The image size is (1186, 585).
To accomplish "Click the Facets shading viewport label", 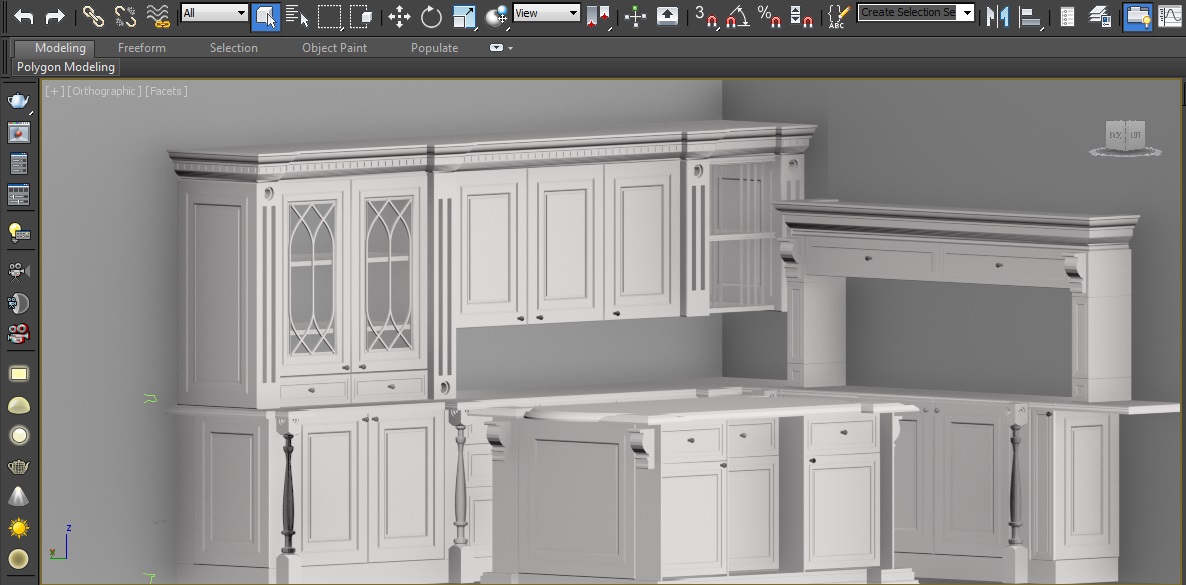I will coord(166,91).
